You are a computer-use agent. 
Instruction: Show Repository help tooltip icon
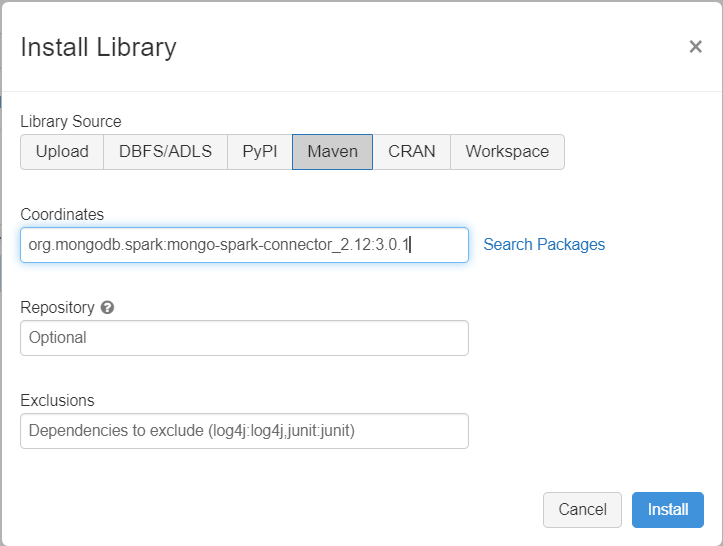[x=107, y=307]
